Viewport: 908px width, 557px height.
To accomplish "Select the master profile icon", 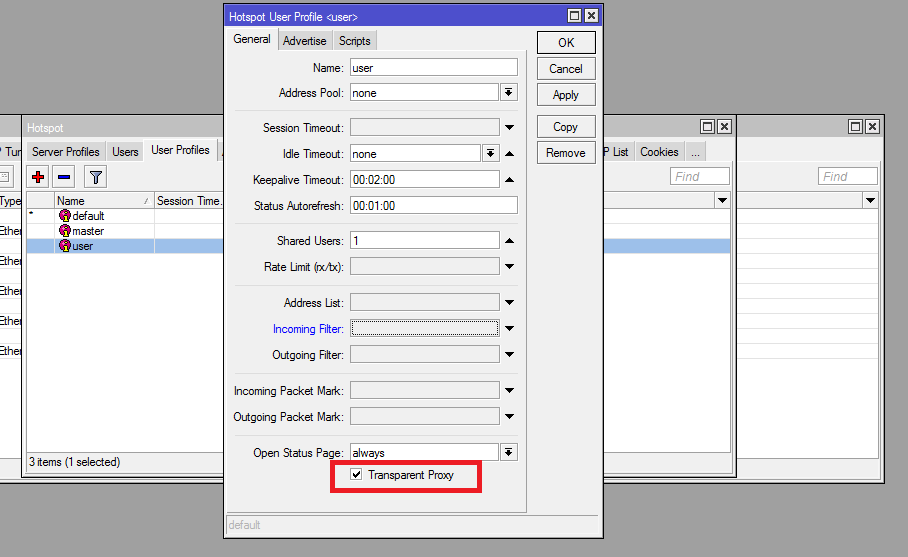I will pos(65,231).
